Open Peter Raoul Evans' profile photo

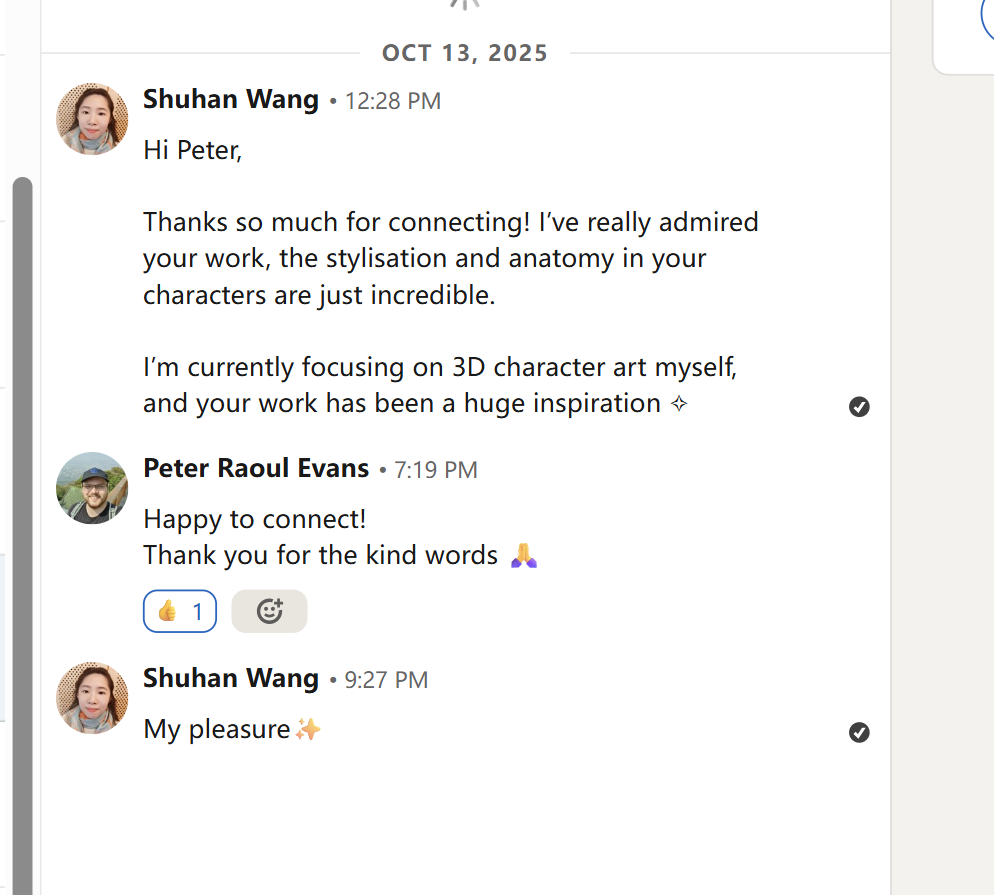pyautogui.click(x=92, y=488)
